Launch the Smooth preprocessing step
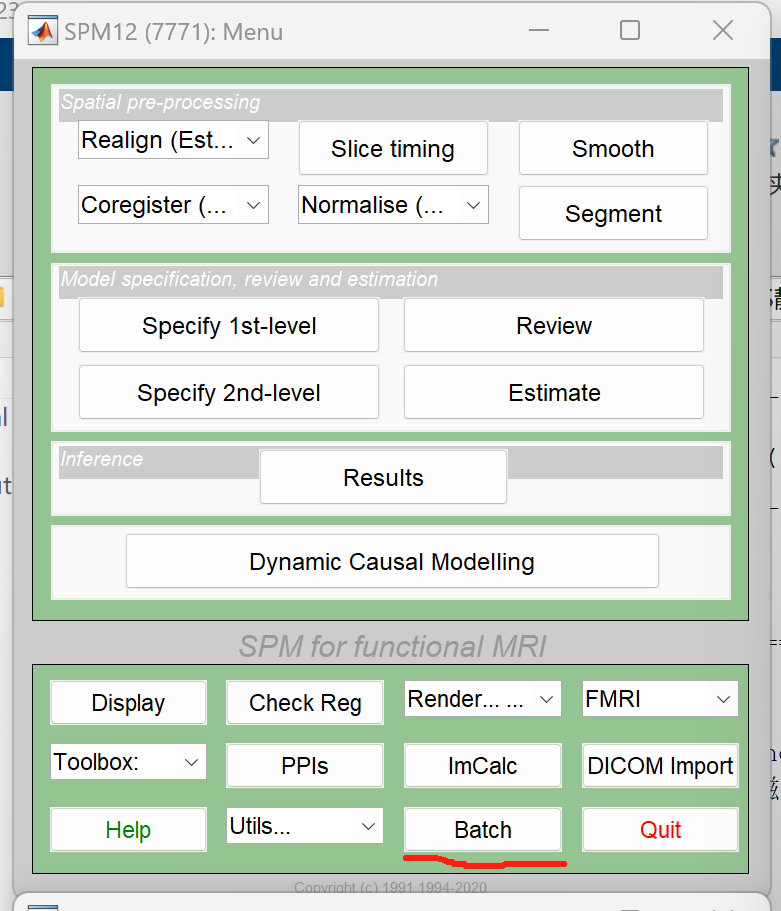 coord(613,148)
